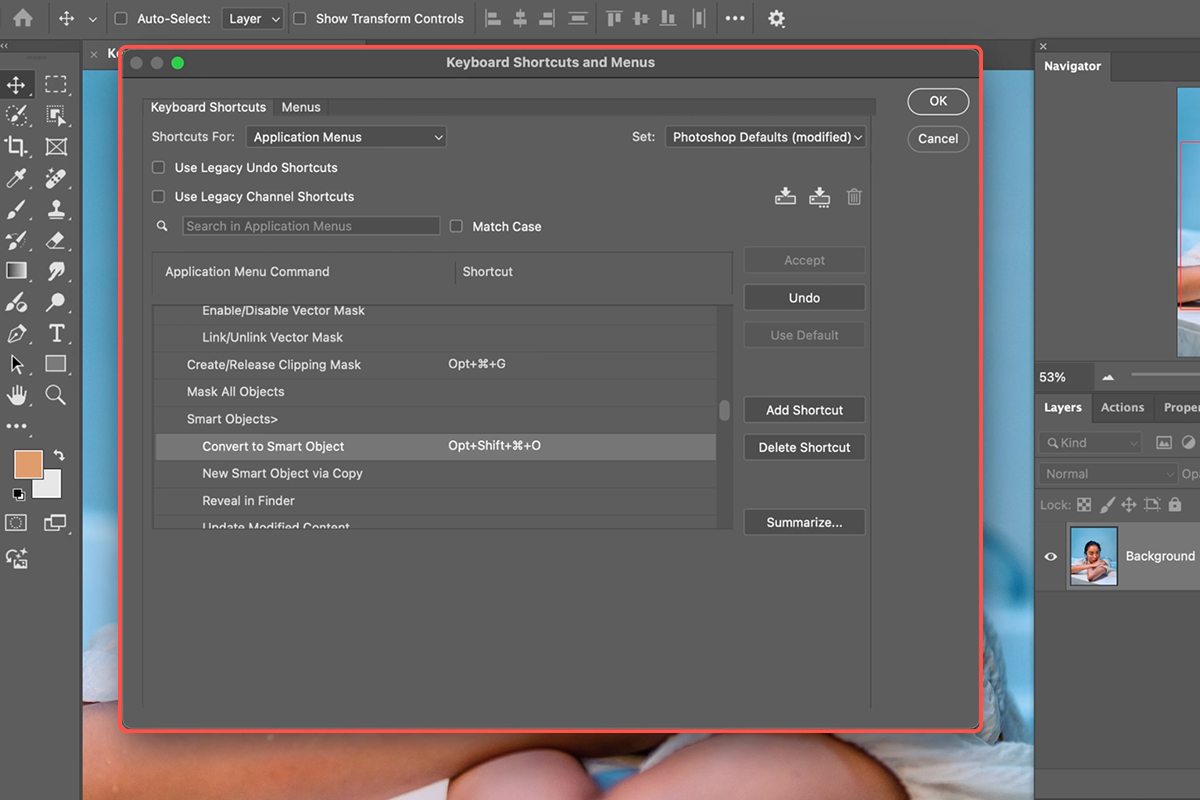Select the Keyboard Shortcuts tab

pos(209,107)
